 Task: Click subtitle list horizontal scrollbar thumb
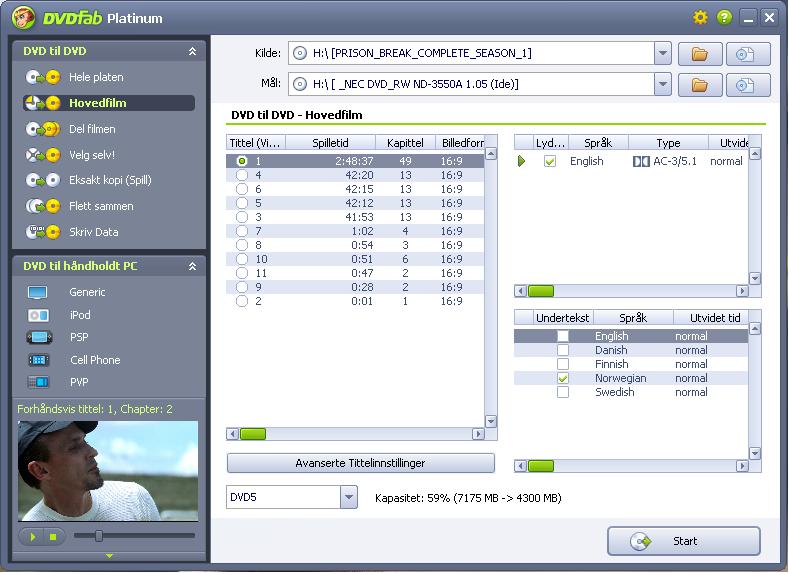pyautogui.click(x=541, y=466)
